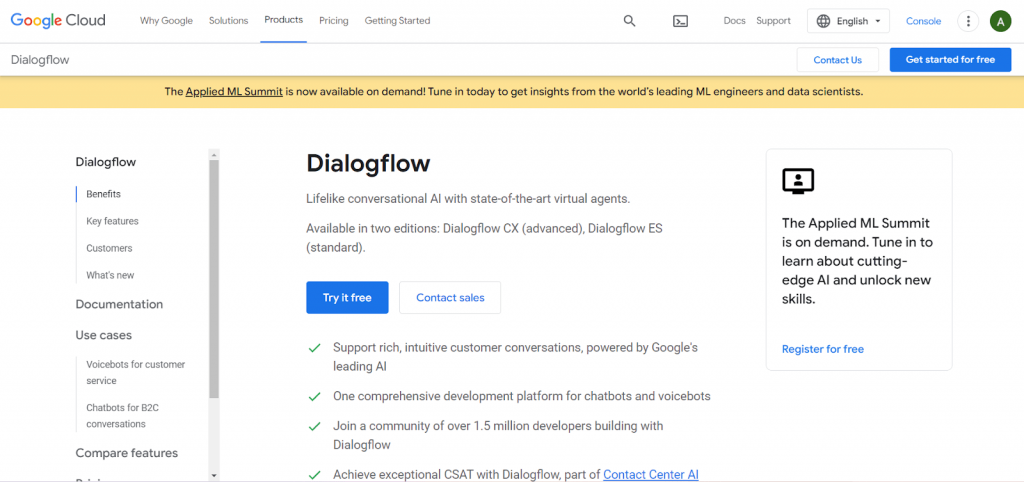Open the search magnifier icon
This screenshot has width=1024, height=482.
pyautogui.click(x=630, y=21)
